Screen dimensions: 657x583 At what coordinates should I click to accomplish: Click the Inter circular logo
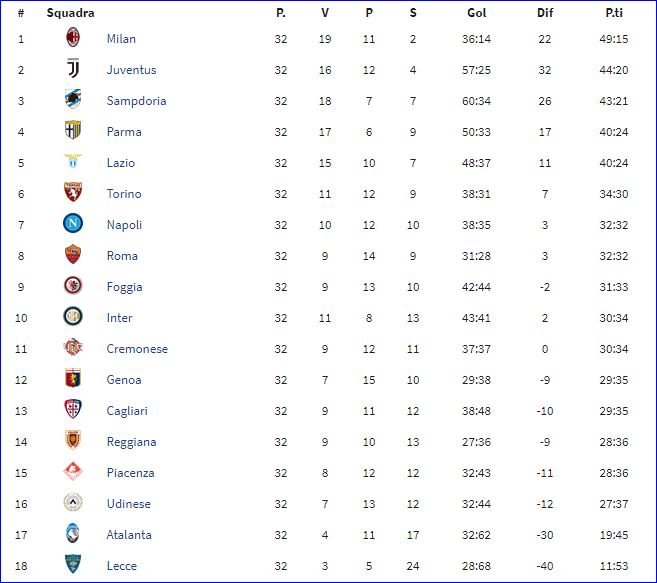(x=73, y=316)
